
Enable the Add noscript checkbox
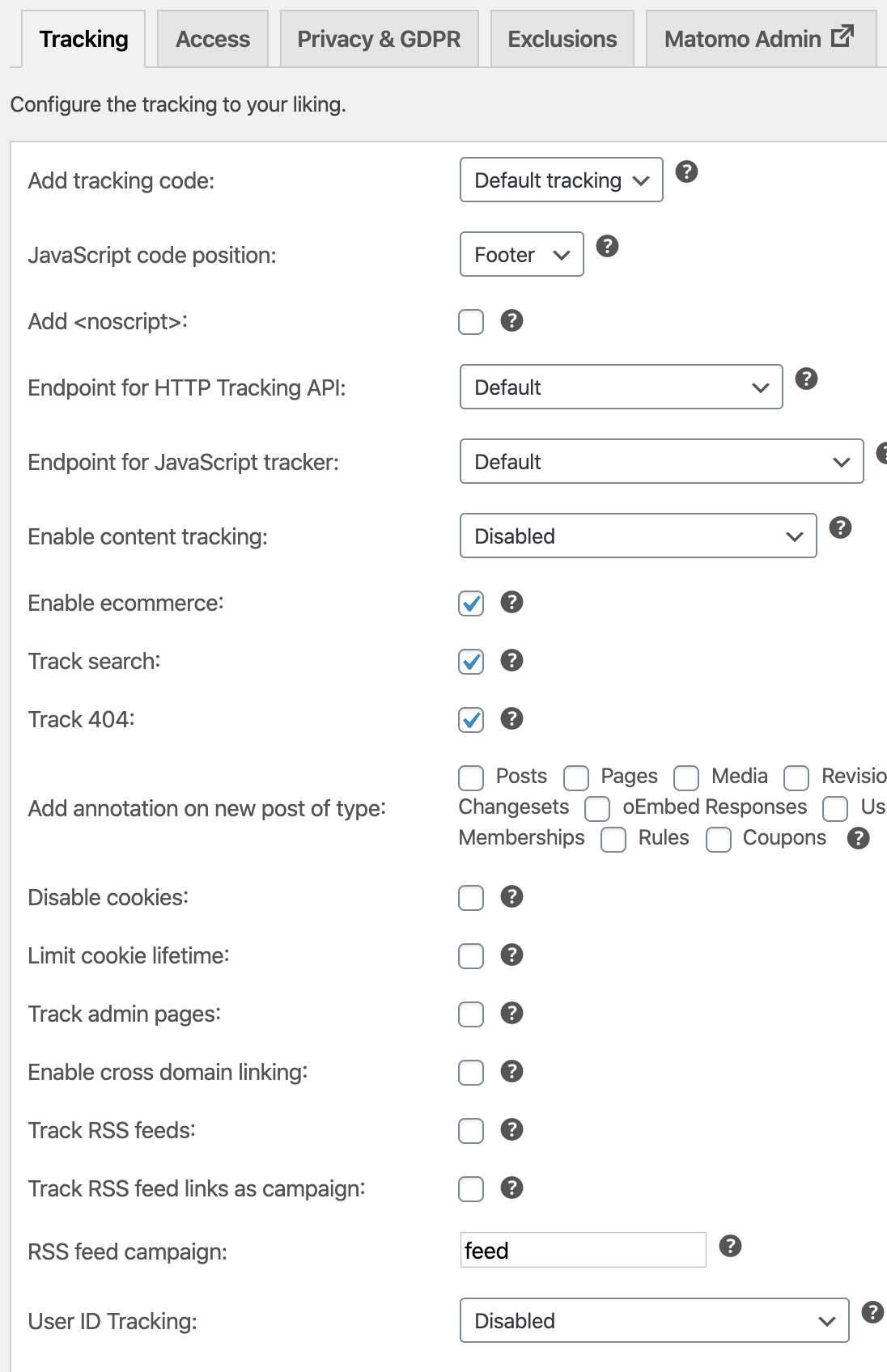[471, 322]
